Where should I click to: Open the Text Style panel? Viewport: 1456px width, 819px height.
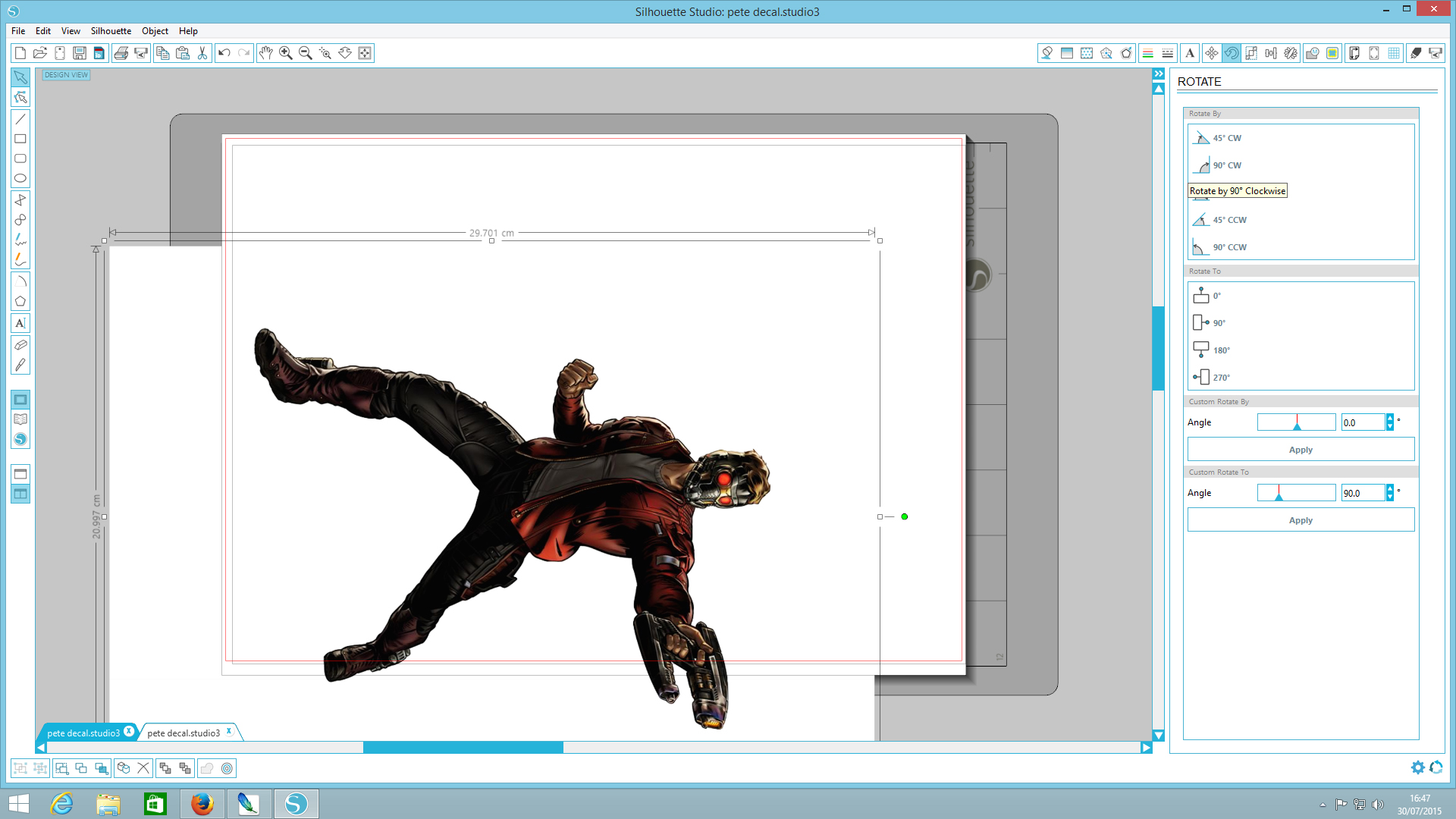(1190, 53)
